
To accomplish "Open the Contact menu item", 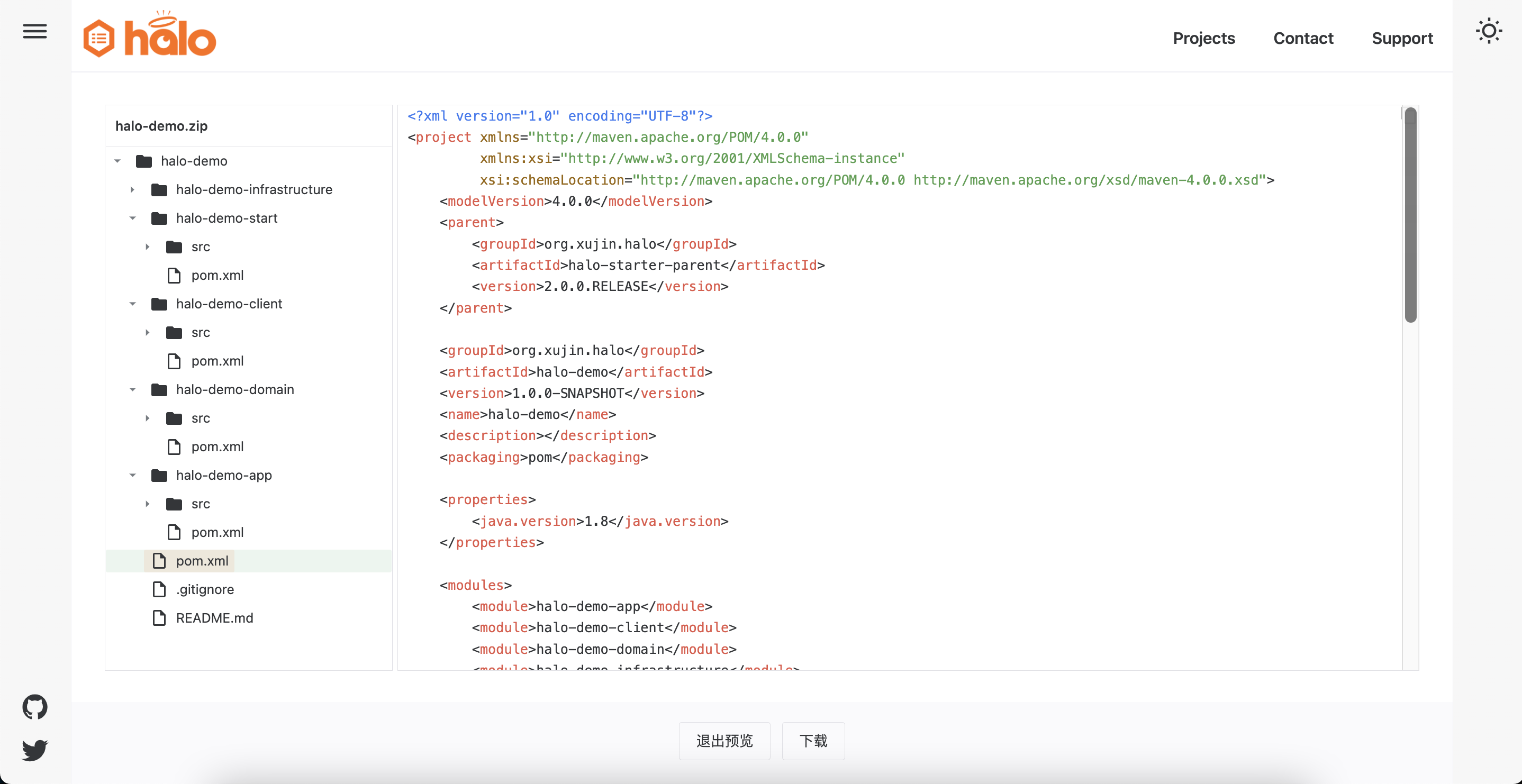I will (x=1303, y=39).
